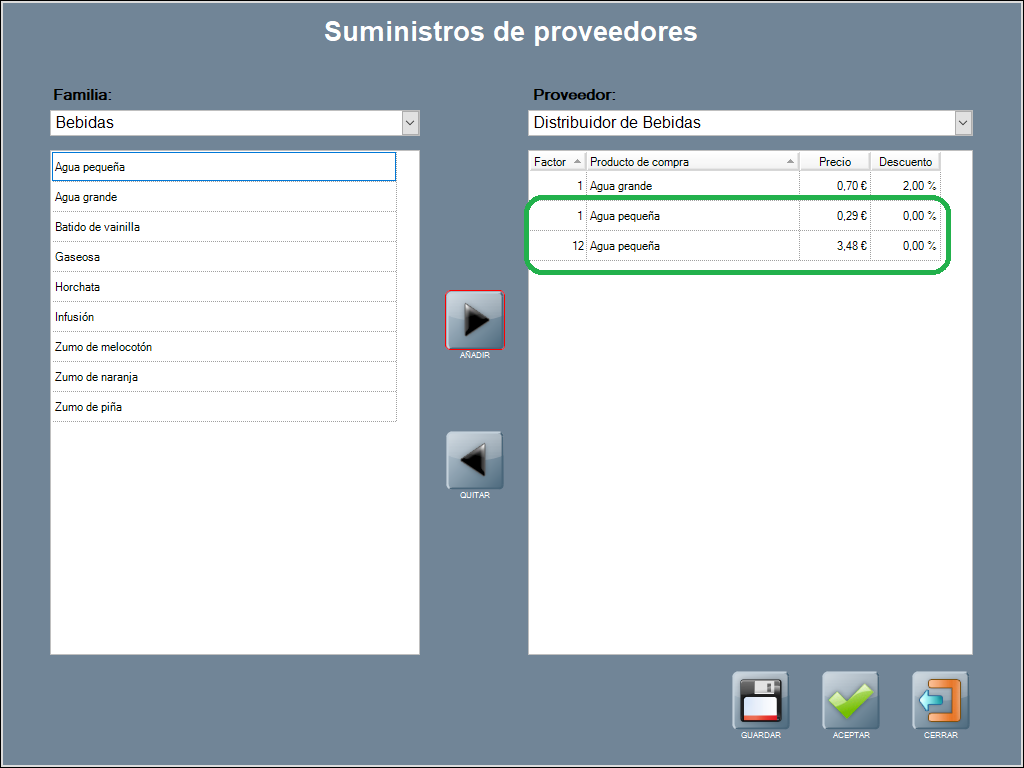Choose Gaseosa from the product list
The height and width of the screenshot is (768, 1024).
(x=224, y=257)
